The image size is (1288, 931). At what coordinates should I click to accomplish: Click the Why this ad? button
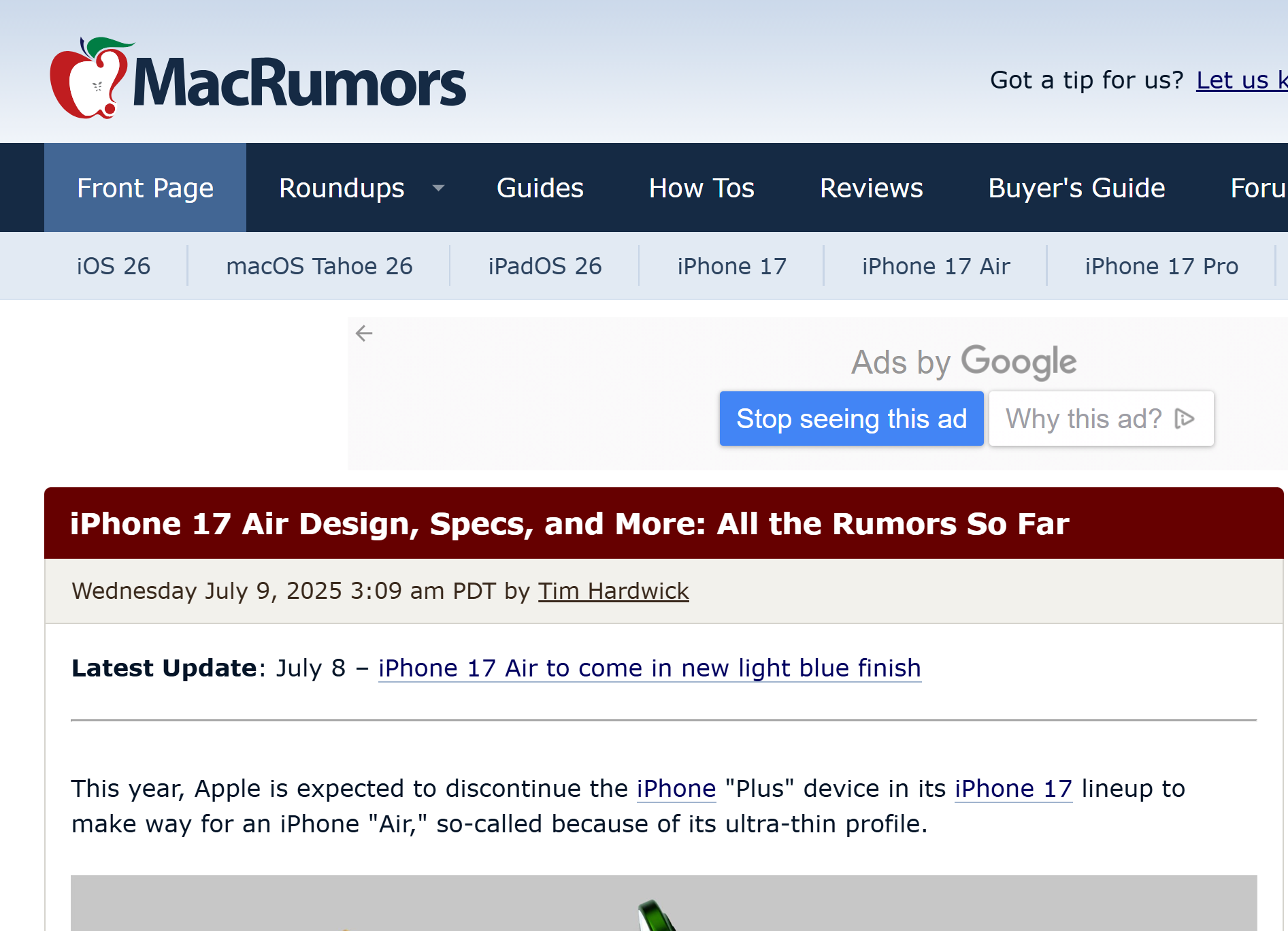tap(1102, 419)
